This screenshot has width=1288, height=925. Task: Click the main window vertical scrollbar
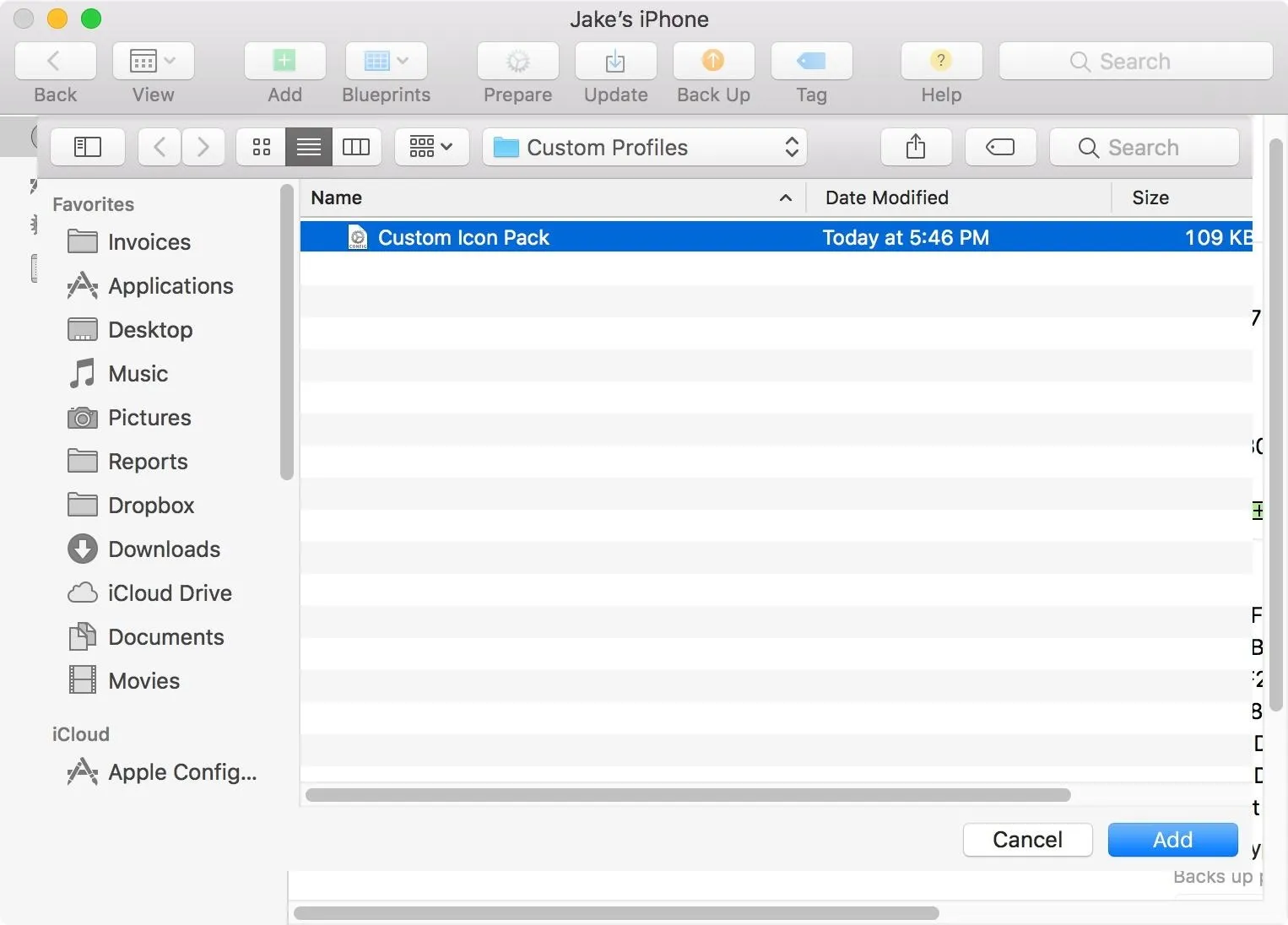coord(1276,425)
